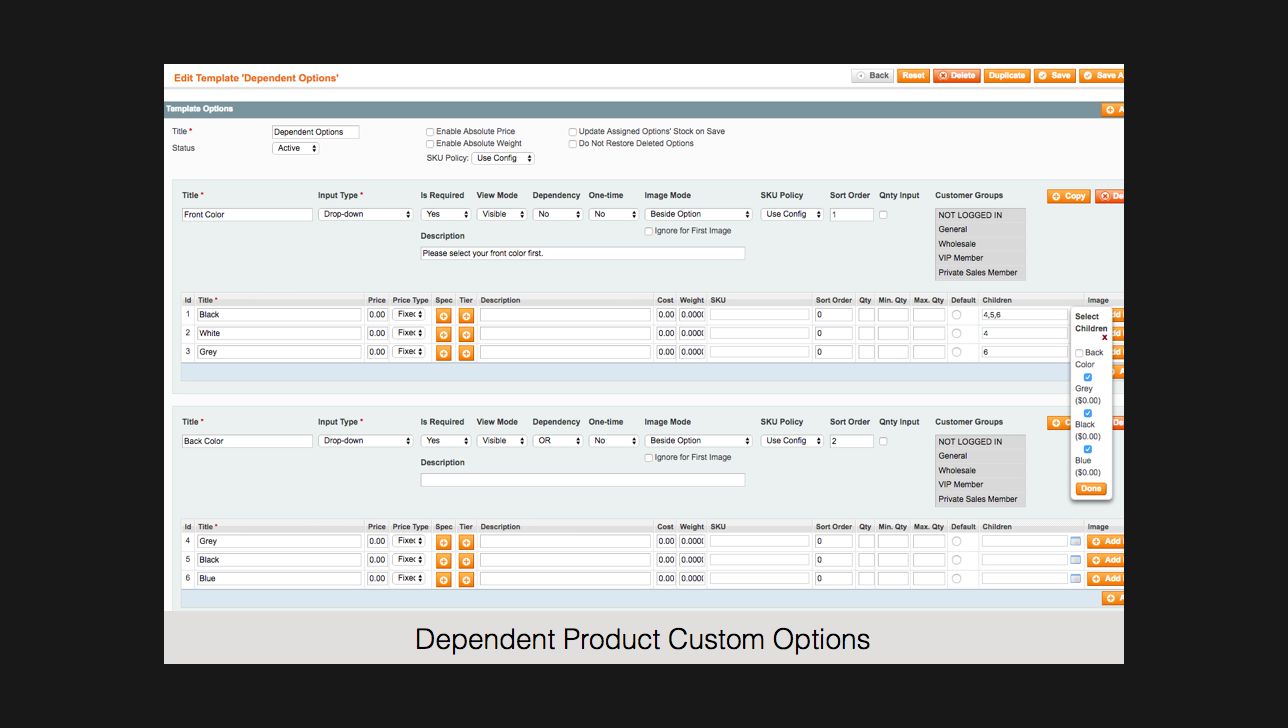Click the Spec plus icon in the Black row

tap(443, 314)
